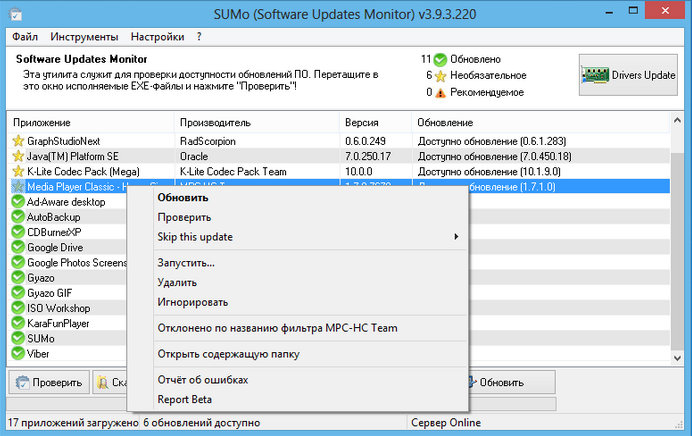Click the green check icon beside CDBurnerXP
692x436 pixels.
click(x=18, y=232)
